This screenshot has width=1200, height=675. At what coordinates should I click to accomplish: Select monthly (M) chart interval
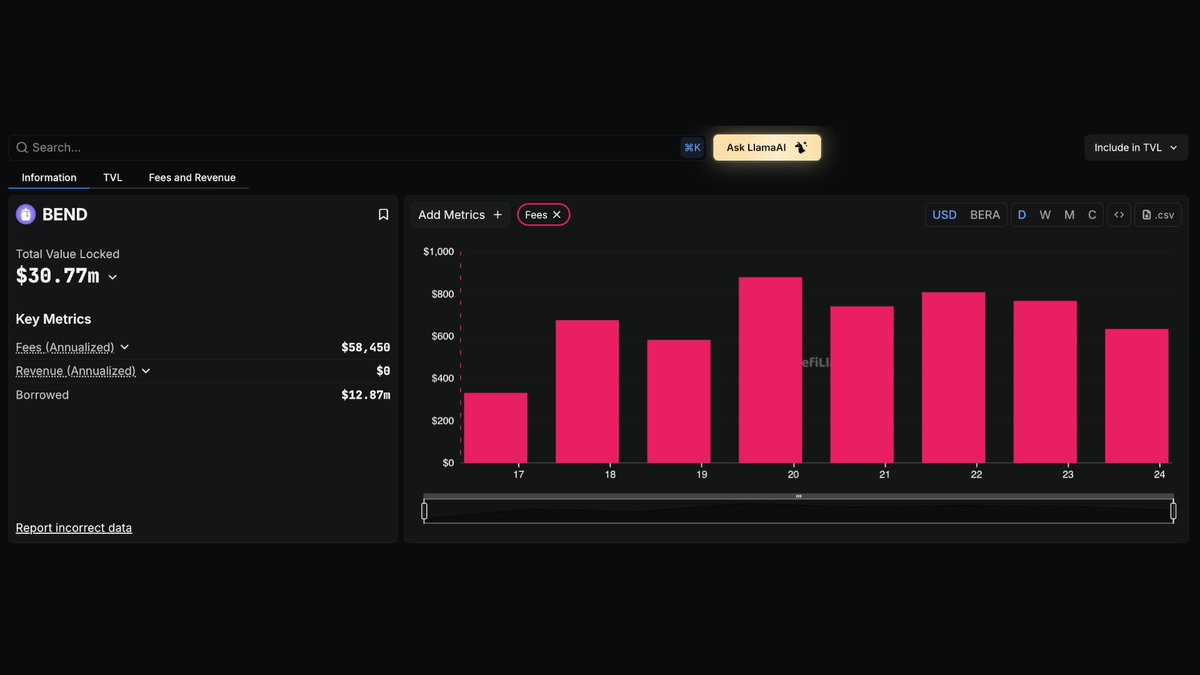click(1069, 215)
